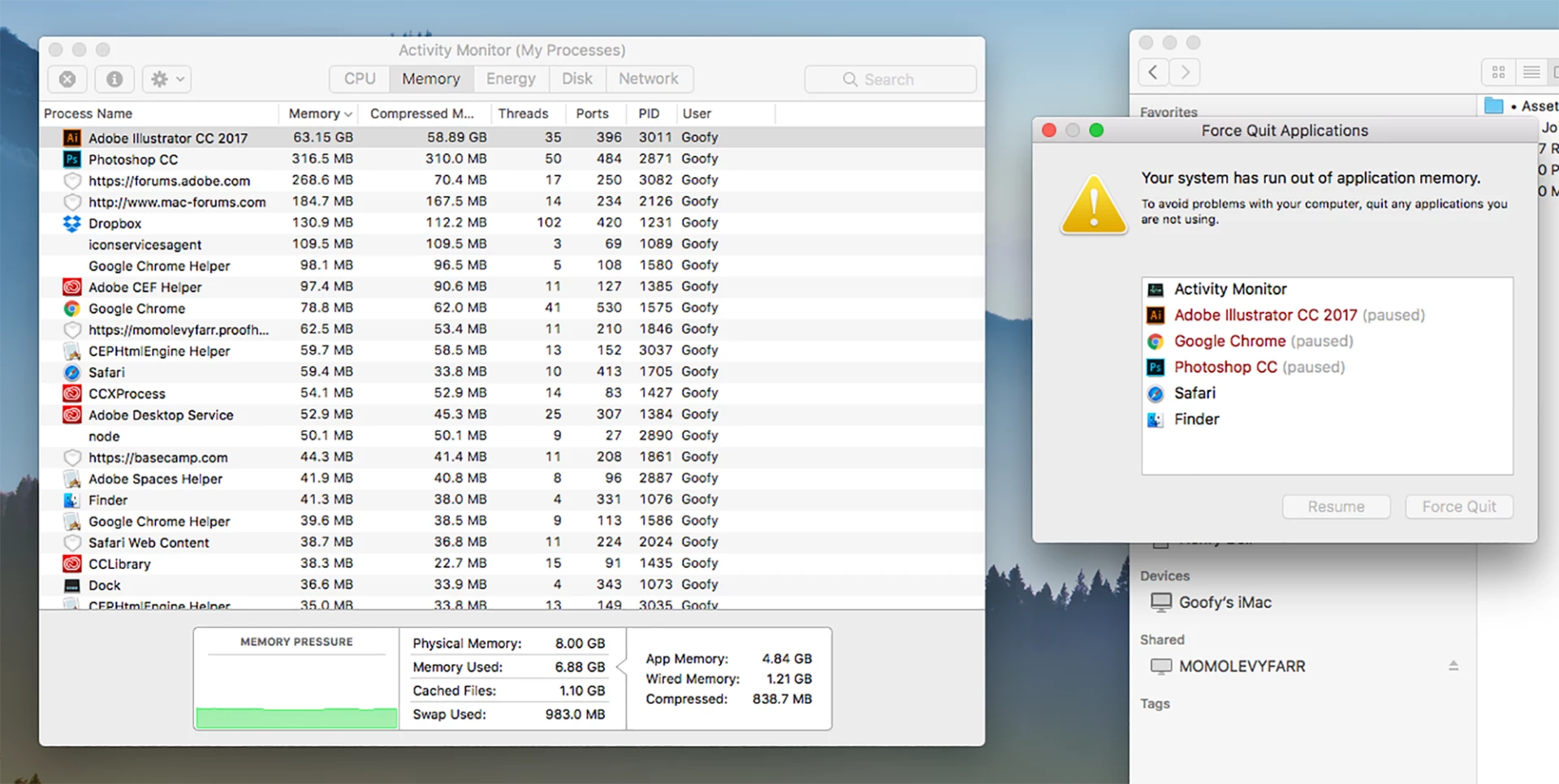The image size is (1559, 784).
Task: Switch to the Network tab
Action: click(x=648, y=79)
